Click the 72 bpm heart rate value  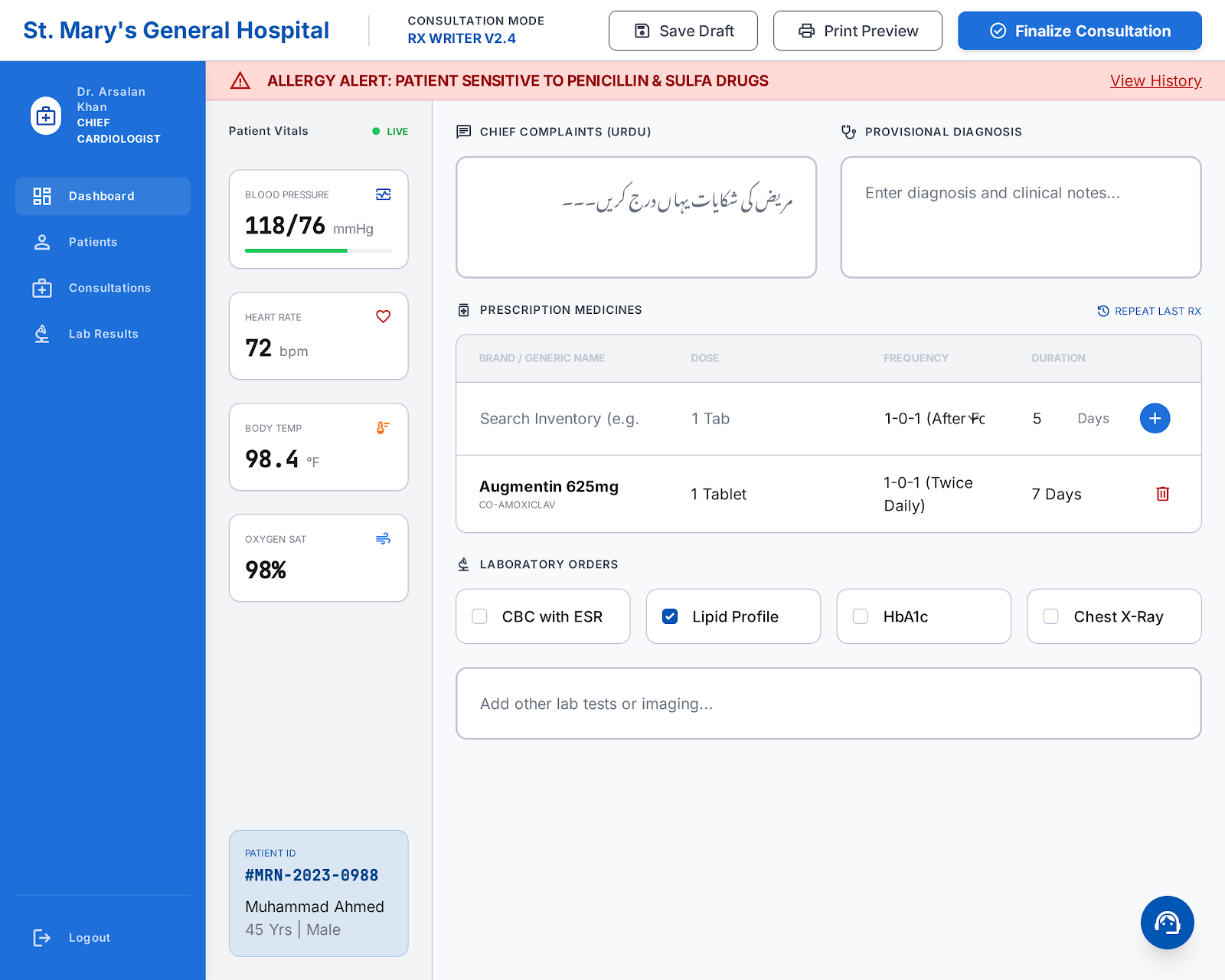pyautogui.click(x=276, y=348)
